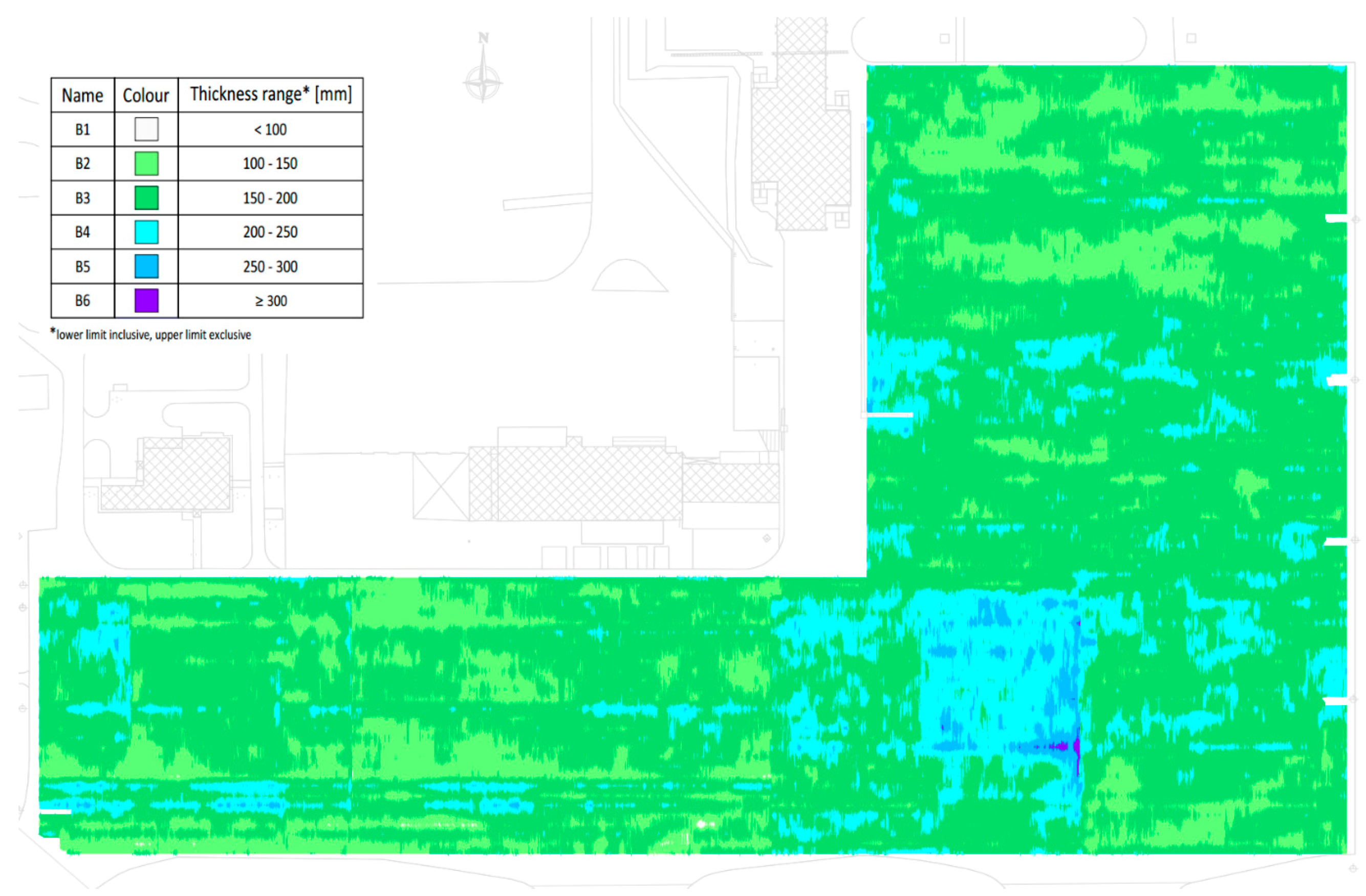Click the < 100 thickness range cell
This screenshot has height=896, width=1366.
pyautogui.click(x=270, y=129)
